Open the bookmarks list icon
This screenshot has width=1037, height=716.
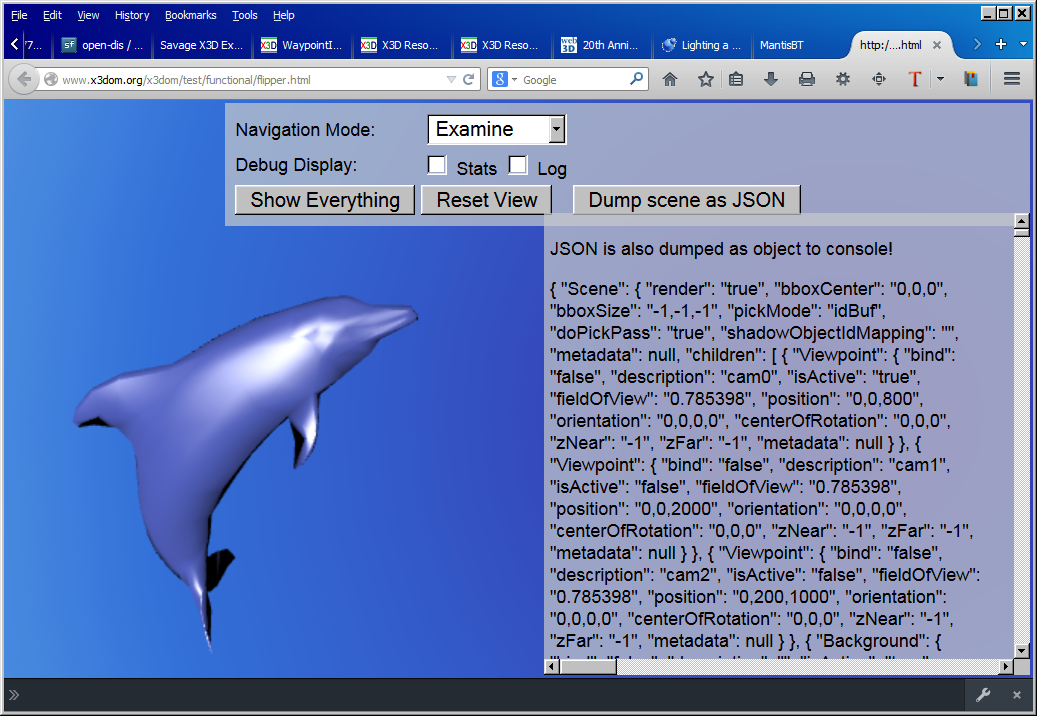(x=736, y=79)
